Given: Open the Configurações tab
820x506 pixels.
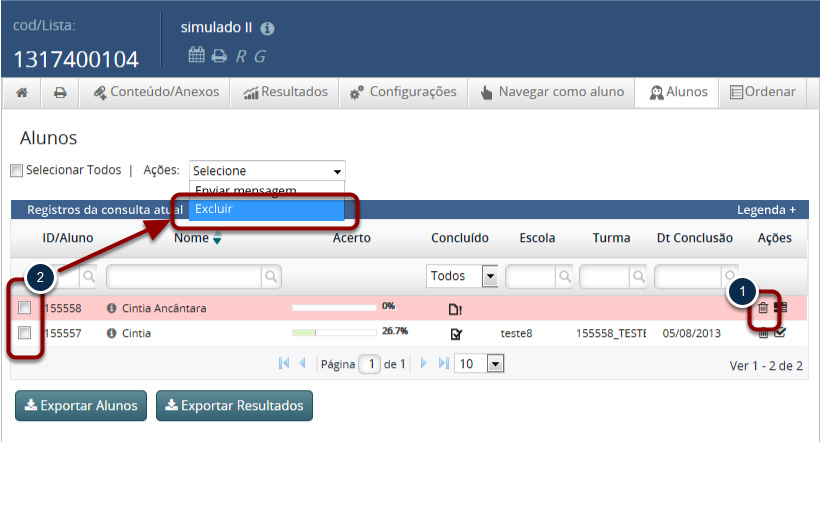Looking at the screenshot, I should 403,92.
